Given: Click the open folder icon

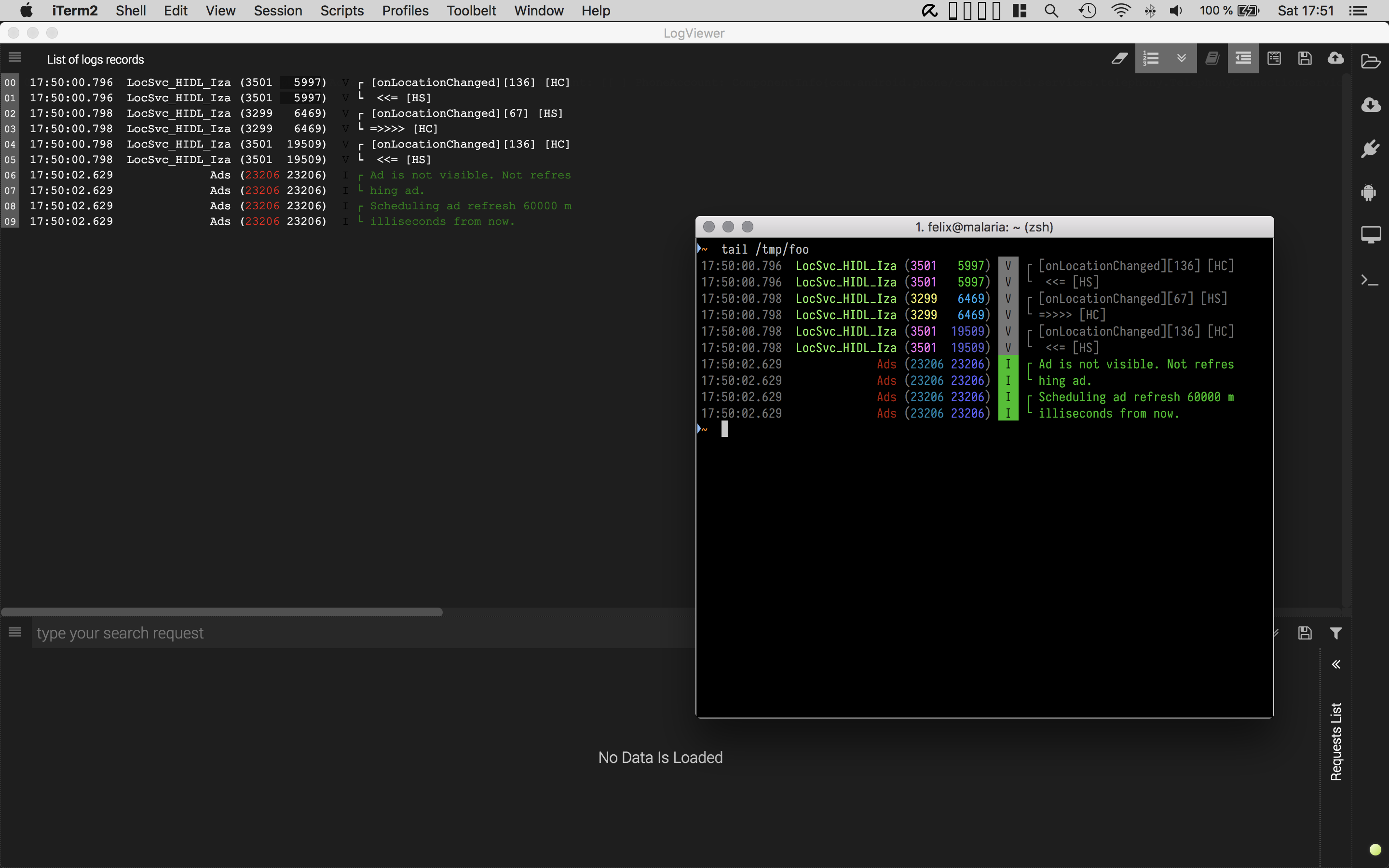Looking at the screenshot, I should click(1370, 61).
